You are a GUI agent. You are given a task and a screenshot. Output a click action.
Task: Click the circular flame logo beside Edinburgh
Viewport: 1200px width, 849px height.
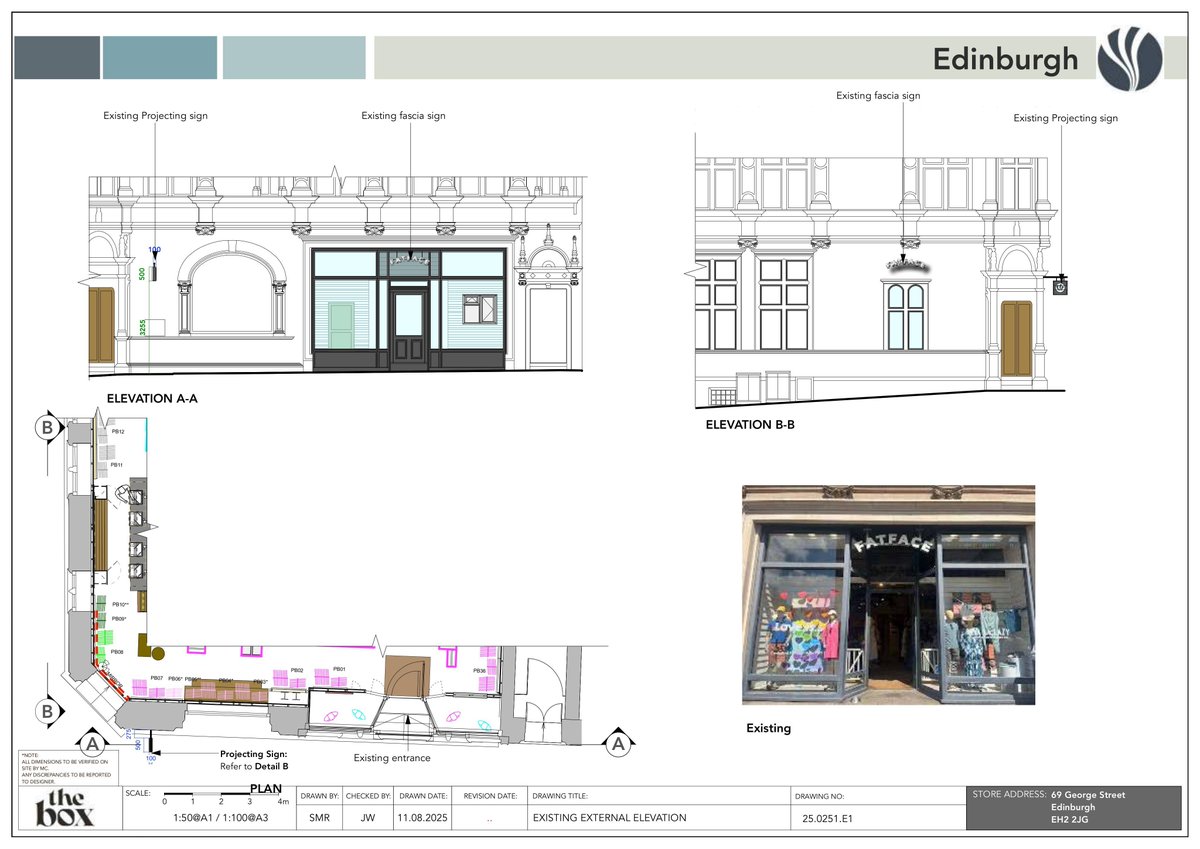1130,58
